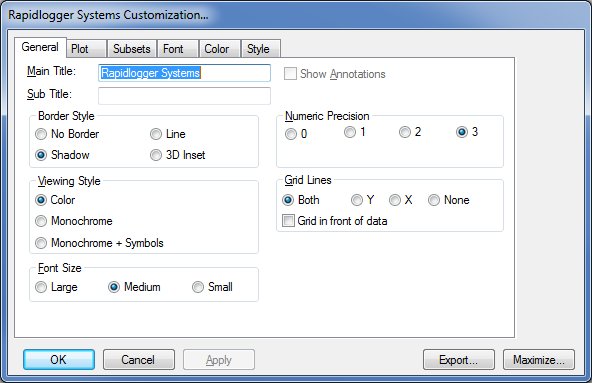
Task: Confirm with the OK button
Action: pyautogui.click(x=59, y=359)
